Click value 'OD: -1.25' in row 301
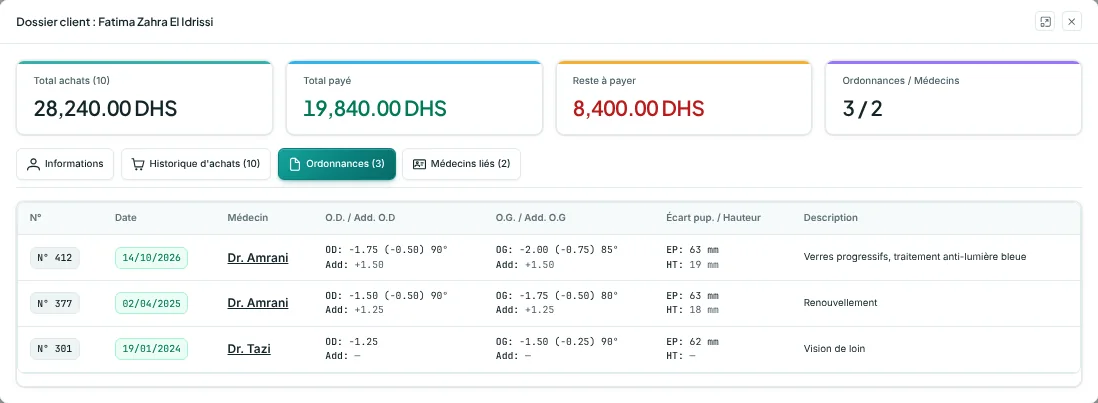 (x=352, y=341)
